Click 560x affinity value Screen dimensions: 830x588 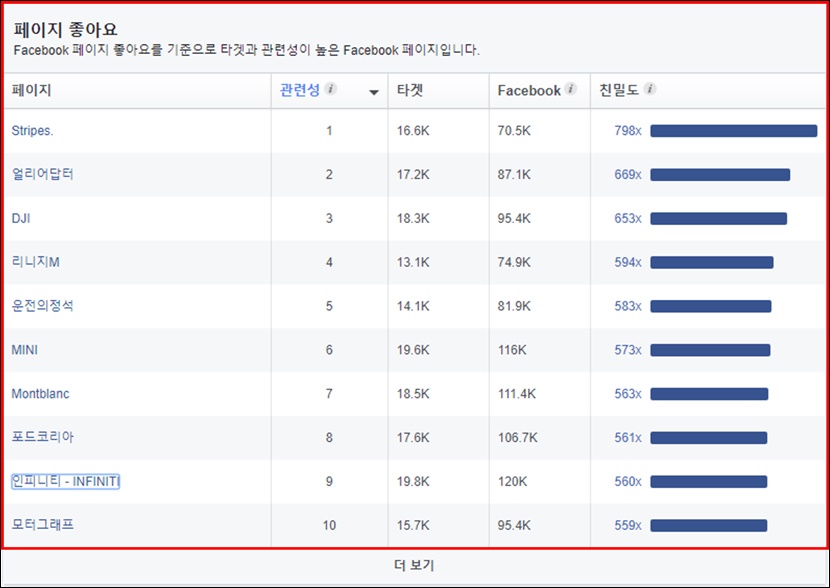coord(628,482)
